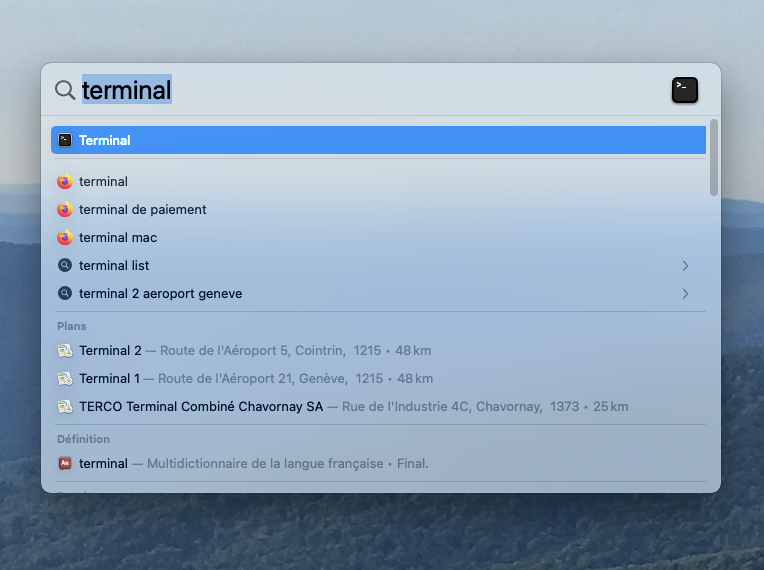The image size is (764, 570).
Task: Click dictionary icon beside terminal definition
Action: (x=65, y=464)
